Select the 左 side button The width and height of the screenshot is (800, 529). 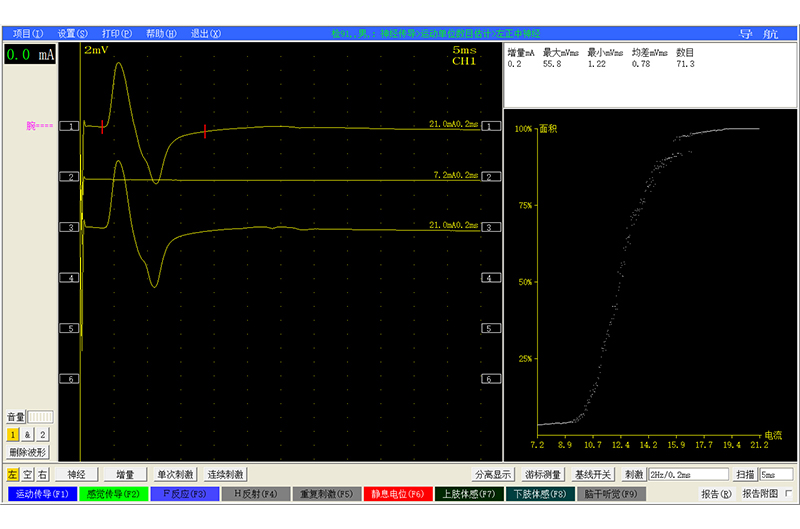[13, 474]
